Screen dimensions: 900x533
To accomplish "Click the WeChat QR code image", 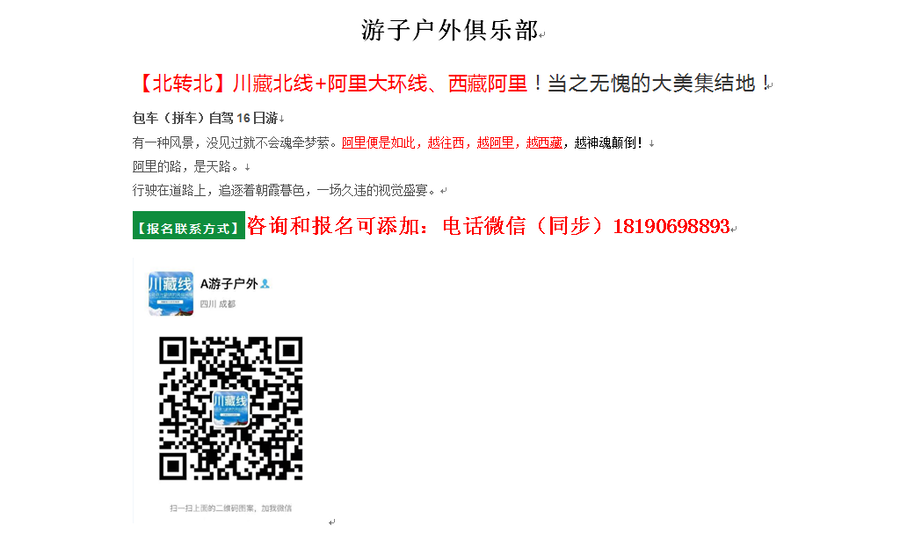I will coord(231,408).
